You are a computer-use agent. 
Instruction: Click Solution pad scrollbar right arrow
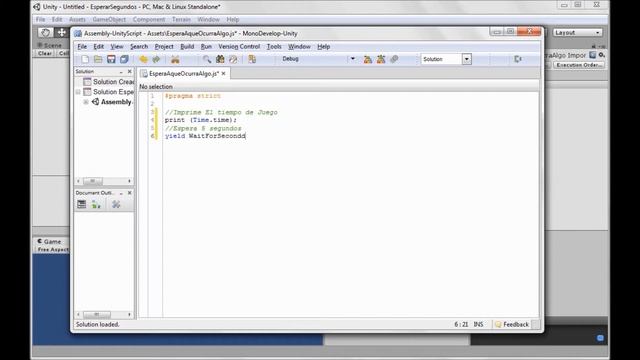tap(129, 181)
